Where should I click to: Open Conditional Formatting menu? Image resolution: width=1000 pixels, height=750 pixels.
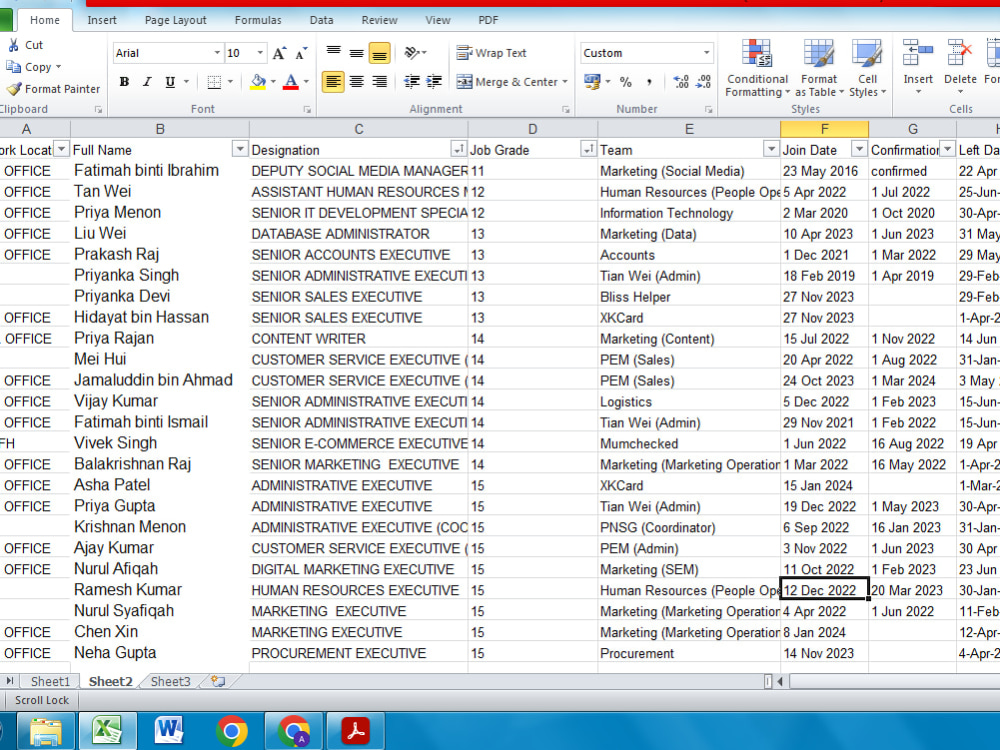(757, 68)
